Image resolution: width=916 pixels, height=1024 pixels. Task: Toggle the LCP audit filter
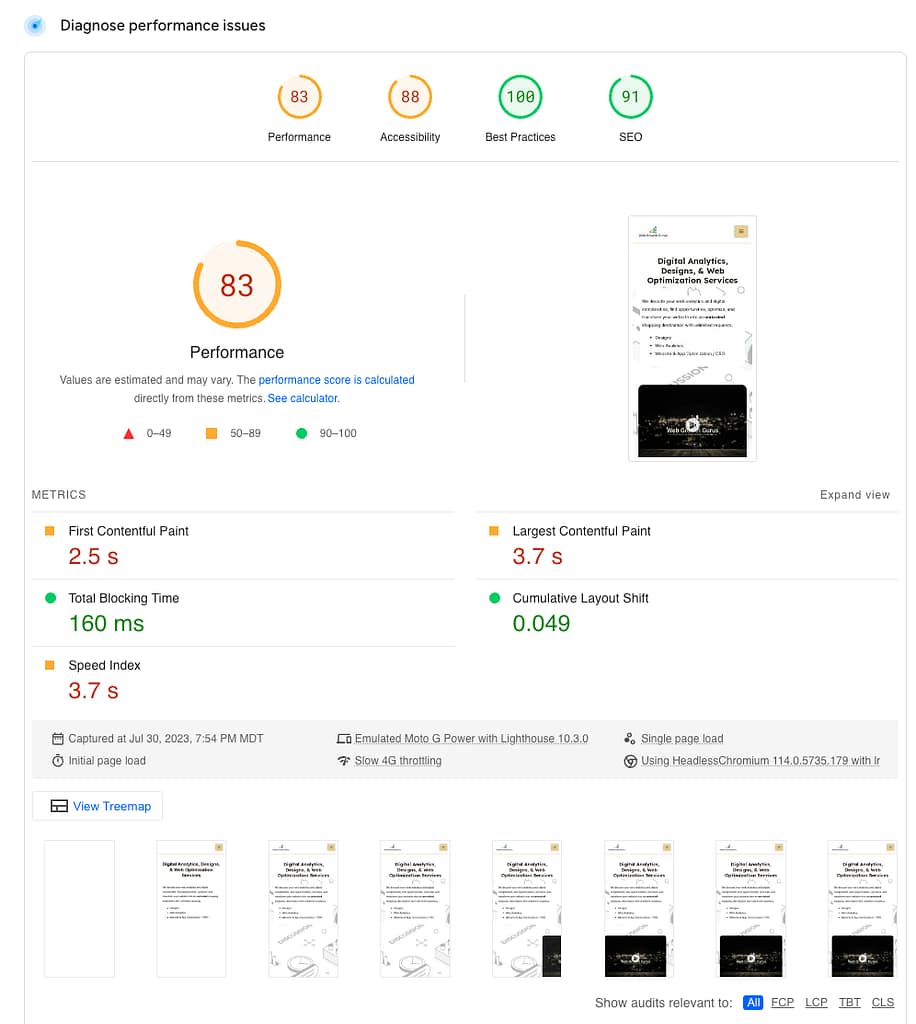(815, 1002)
